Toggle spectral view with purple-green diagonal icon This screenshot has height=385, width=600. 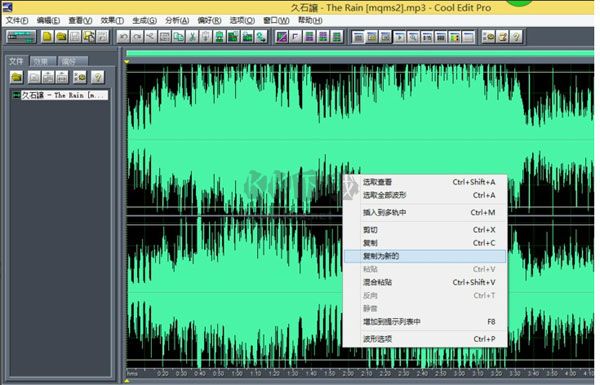pos(282,37)
